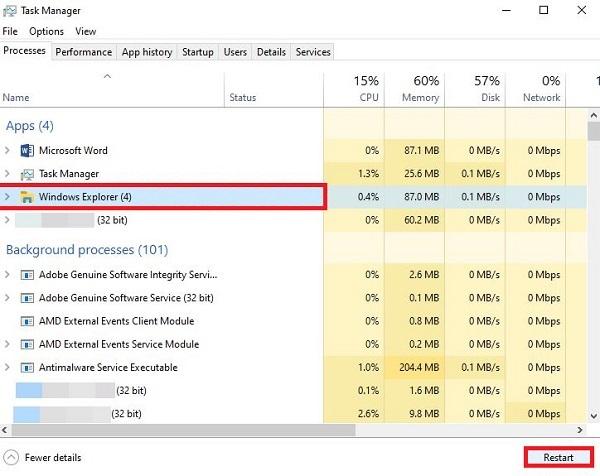Switch to the Performance tab
Screen dimensions: 600x476
pyautogui.click(x=83, y=52)
